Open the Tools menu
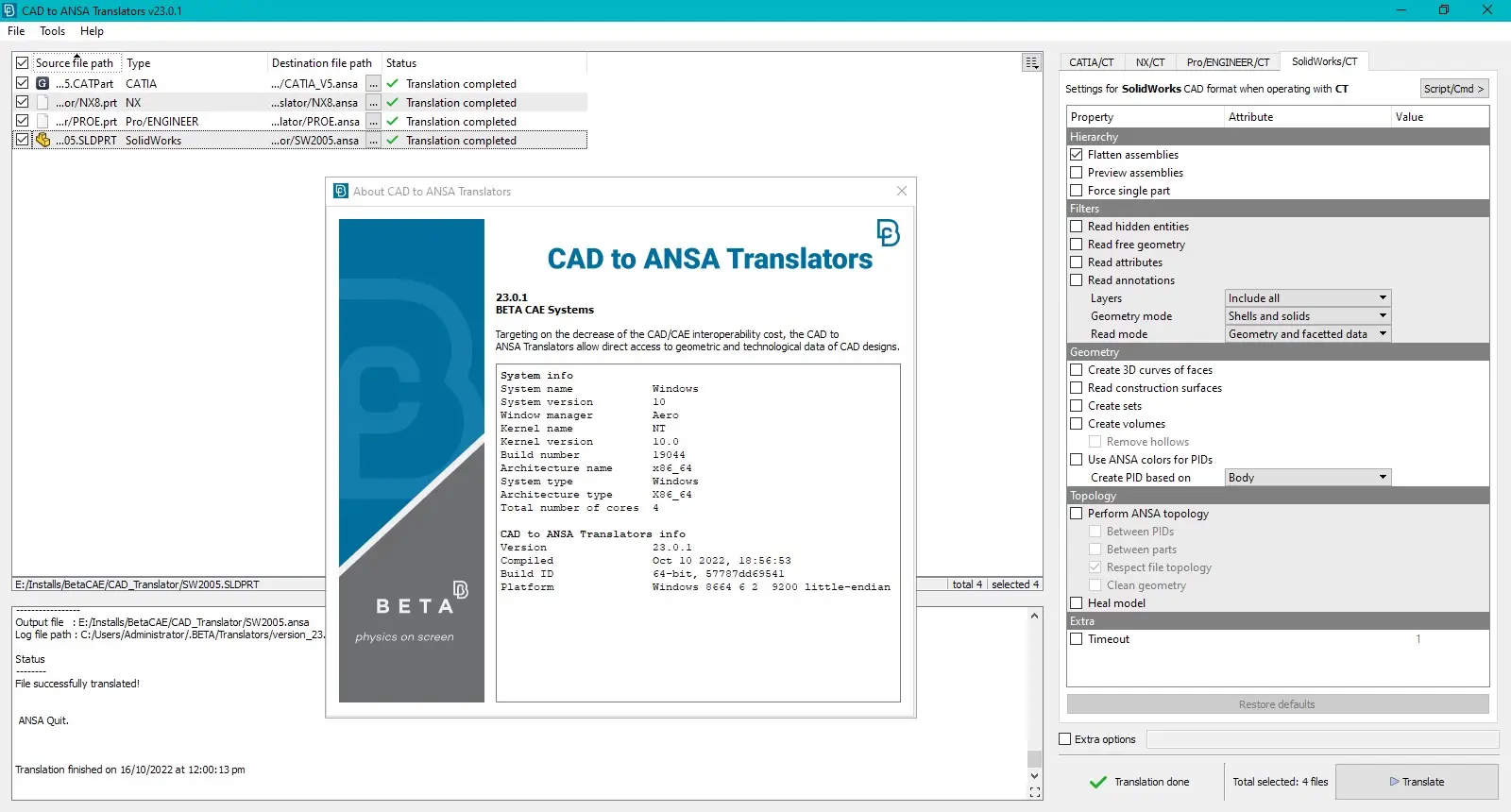The image size is (1511, 812). point(52,31)
